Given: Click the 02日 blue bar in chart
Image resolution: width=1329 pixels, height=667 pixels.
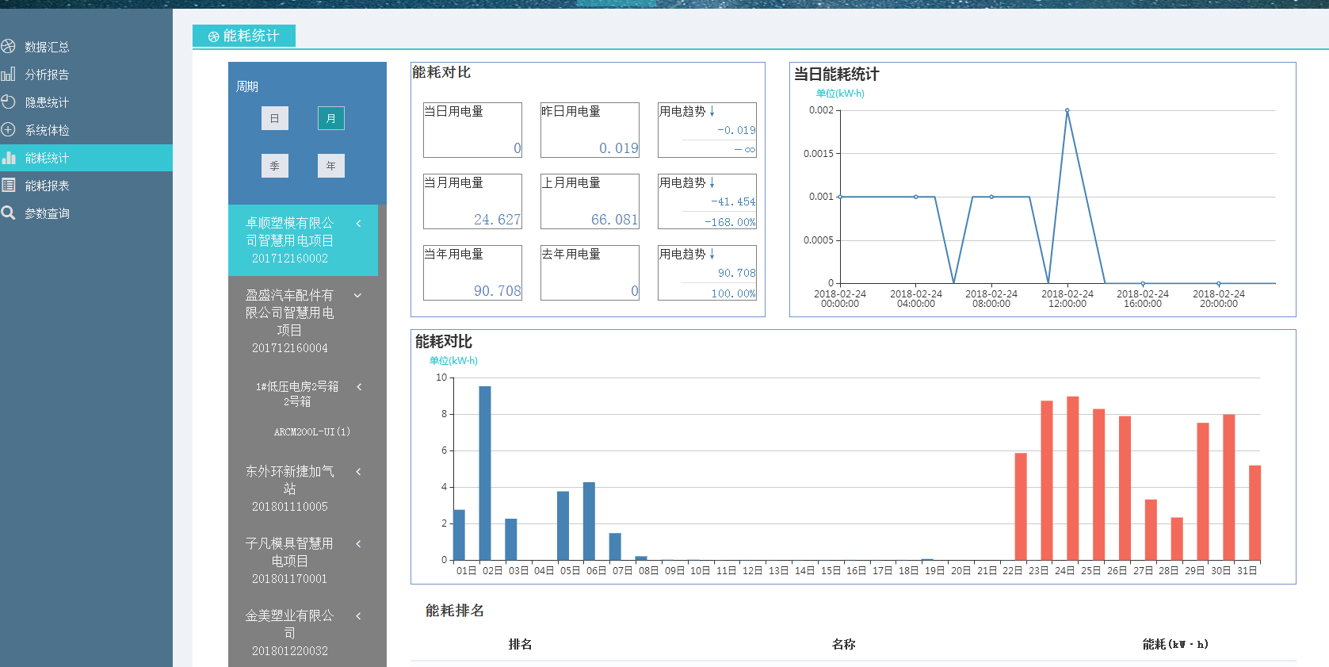Looking at the screenshot, I should 485,473.
